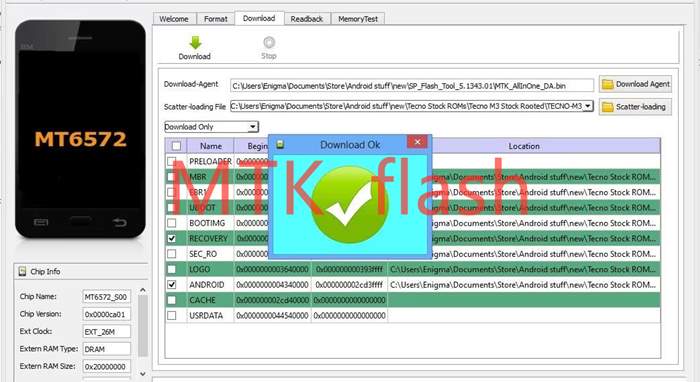Screen dimensions: 700x382
Task: Open the Readback tab
Action: tap(307, 19)
